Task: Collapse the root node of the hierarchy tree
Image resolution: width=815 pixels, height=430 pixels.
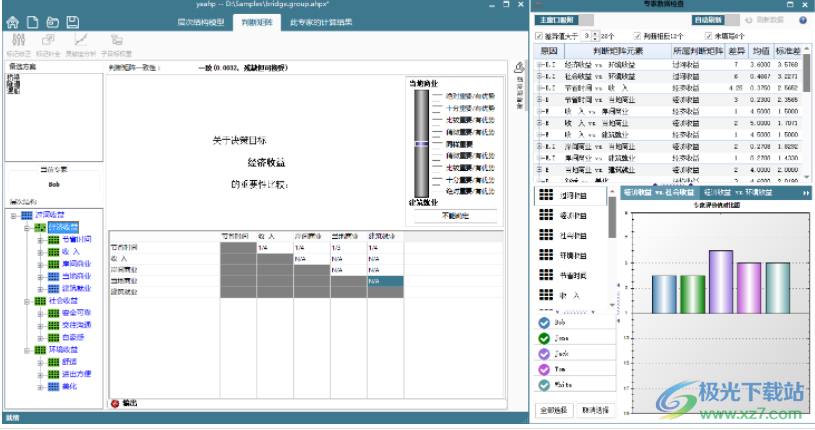Action: [14, 215]
